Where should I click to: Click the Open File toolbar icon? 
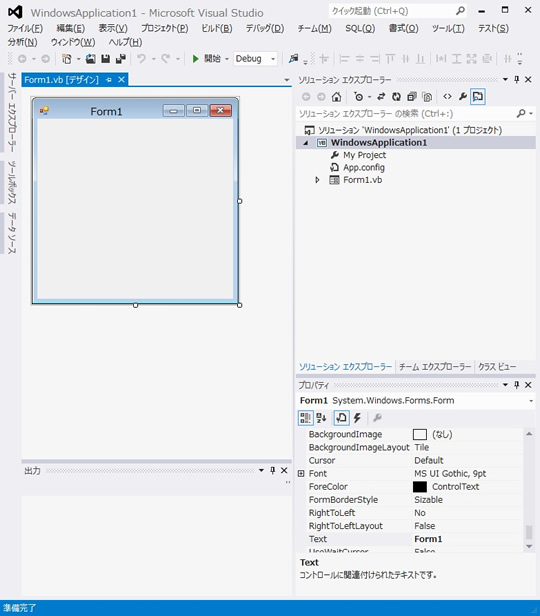(91, 59)
